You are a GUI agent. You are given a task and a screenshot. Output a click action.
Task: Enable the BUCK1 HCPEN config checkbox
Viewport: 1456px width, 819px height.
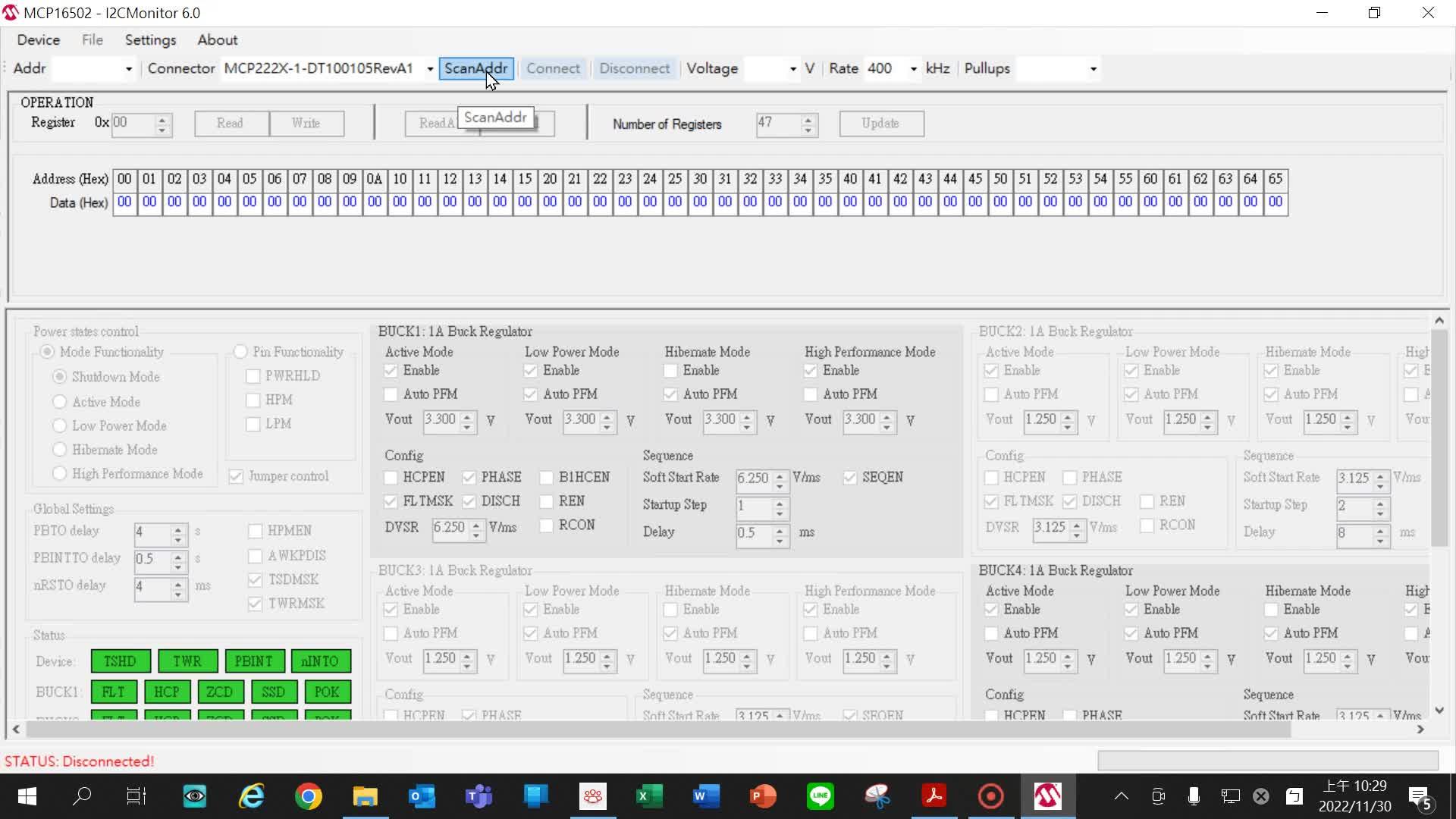tap(391, 478)
